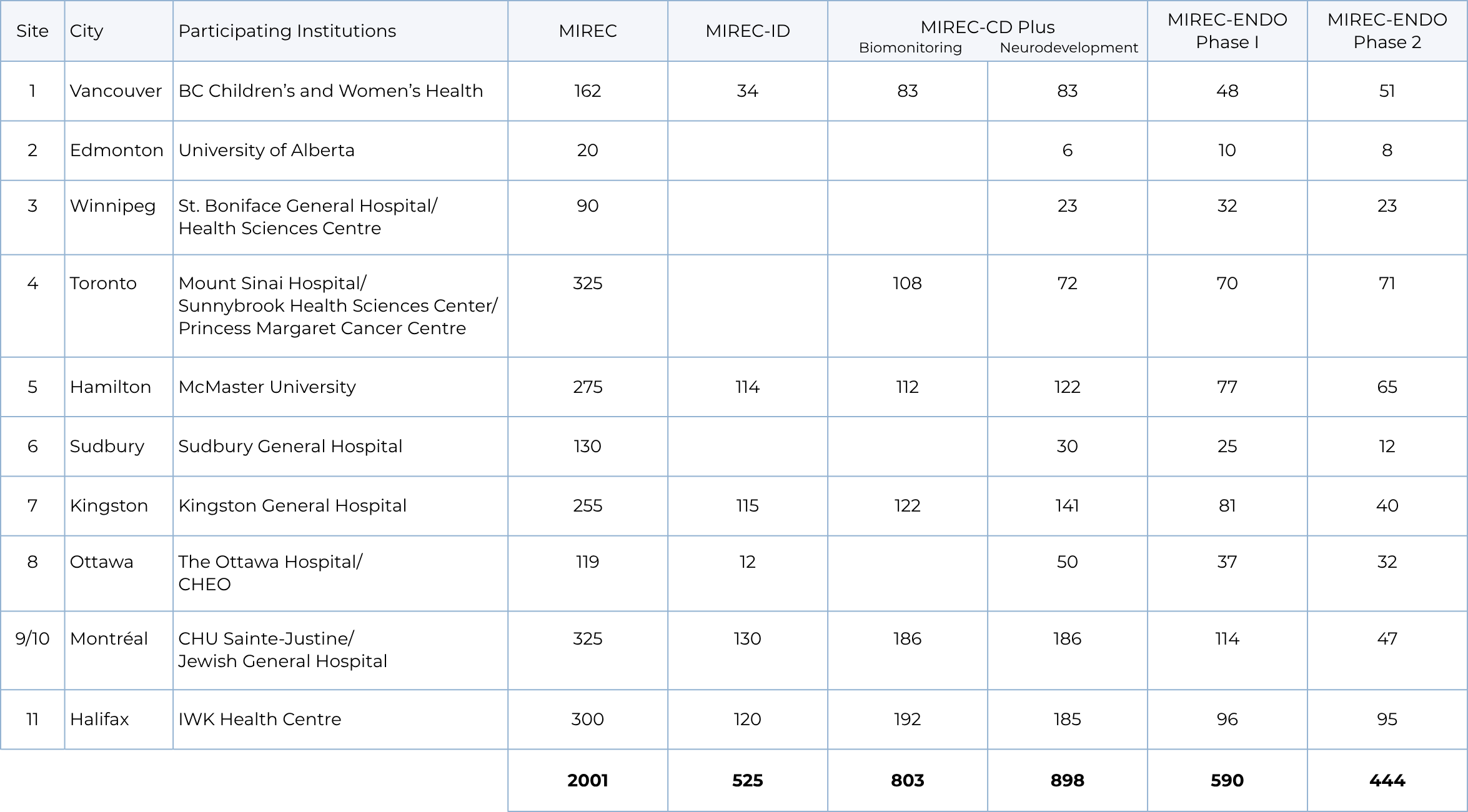Select Winnipeg's MIREC value 90
The height and width of the screenshot is (812, 1468).
pos(588,206)
